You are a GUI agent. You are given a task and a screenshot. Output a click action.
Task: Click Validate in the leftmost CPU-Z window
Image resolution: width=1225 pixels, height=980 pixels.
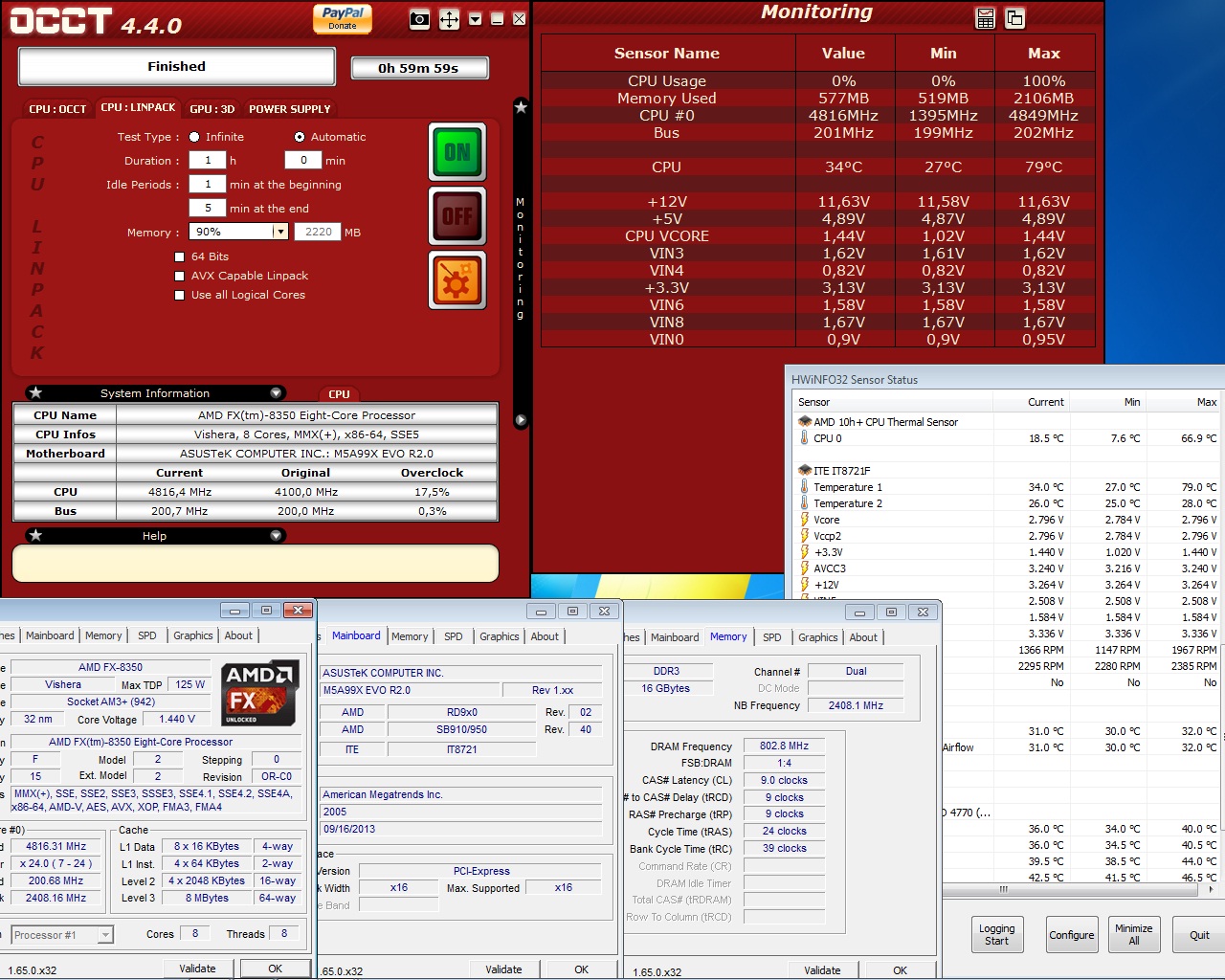(x=197, y=969)
